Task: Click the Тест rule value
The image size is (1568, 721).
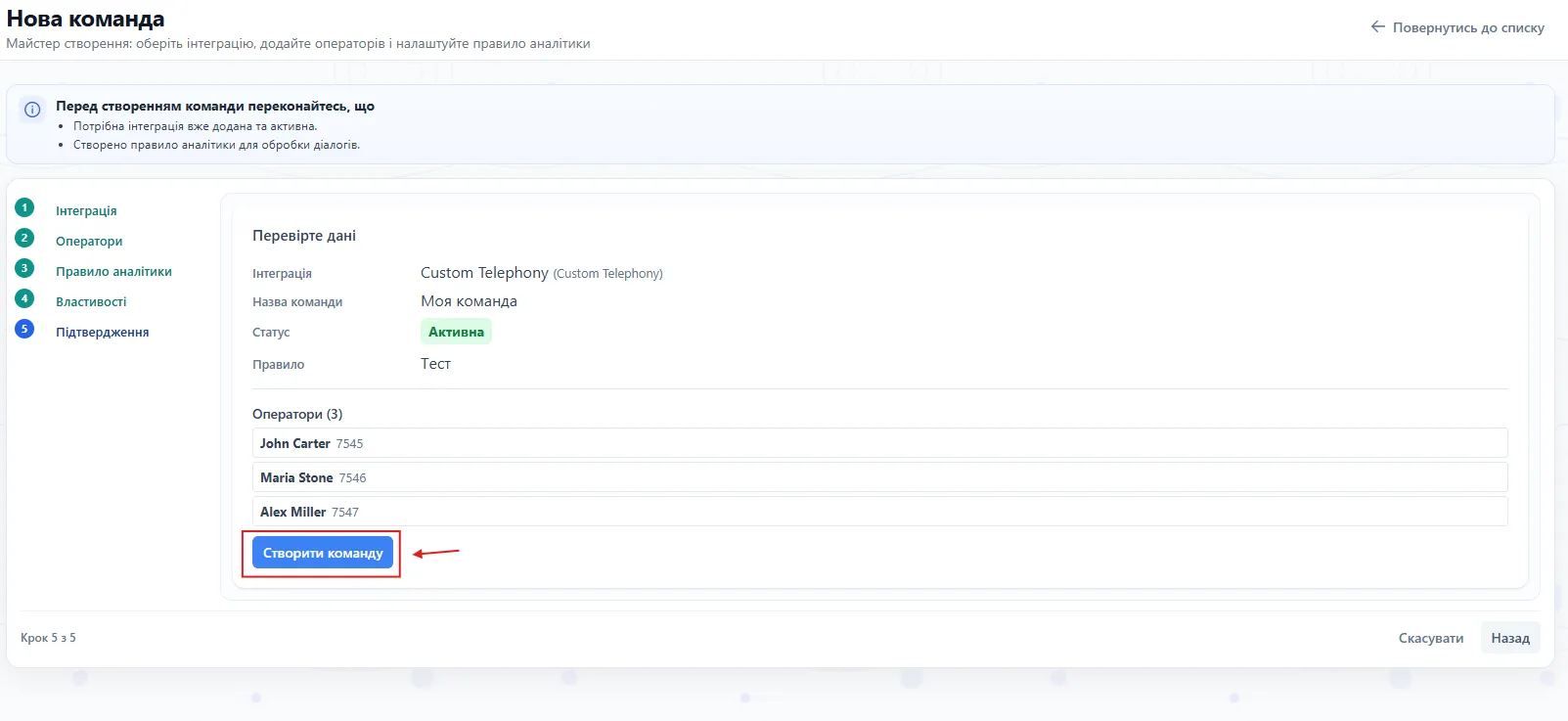Action: pyautogui.click(x=435, y=364)
